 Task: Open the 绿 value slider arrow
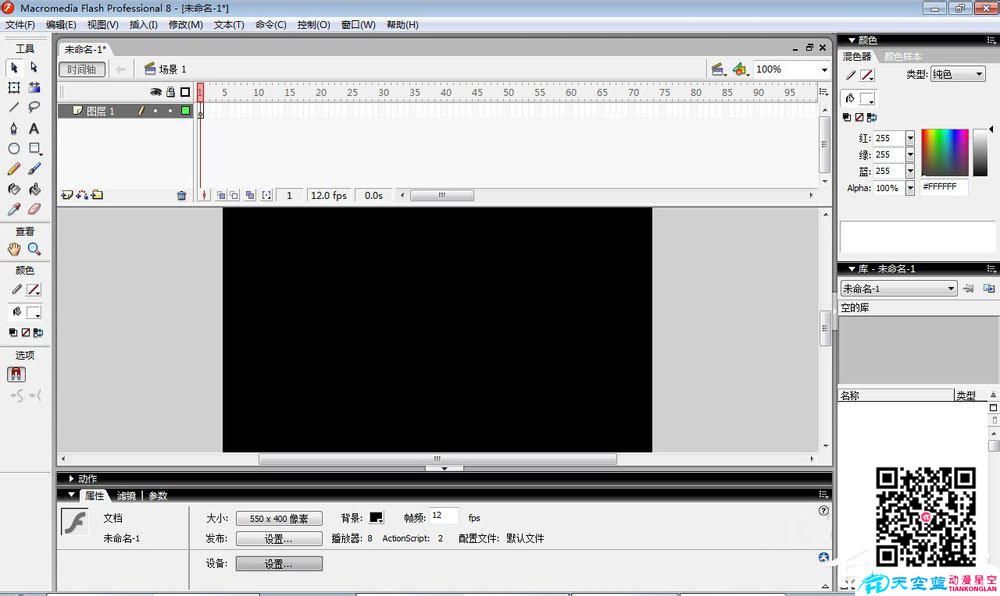click(910, 155)
